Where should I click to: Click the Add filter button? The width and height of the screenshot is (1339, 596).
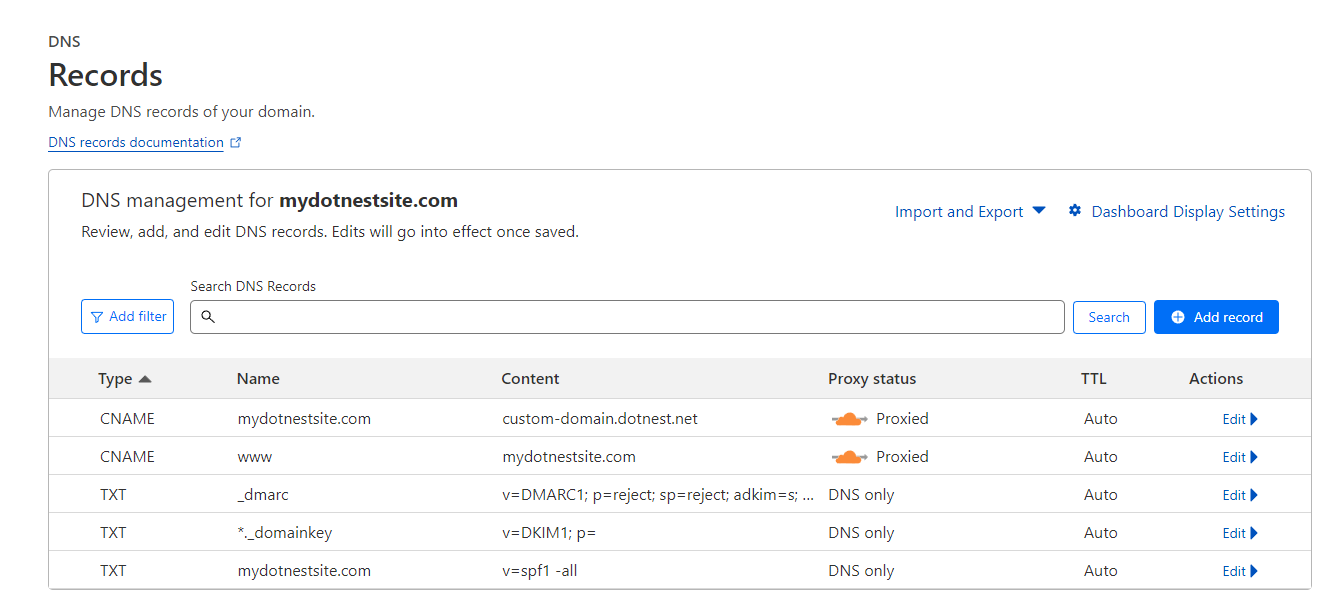[x=128, y=317]
